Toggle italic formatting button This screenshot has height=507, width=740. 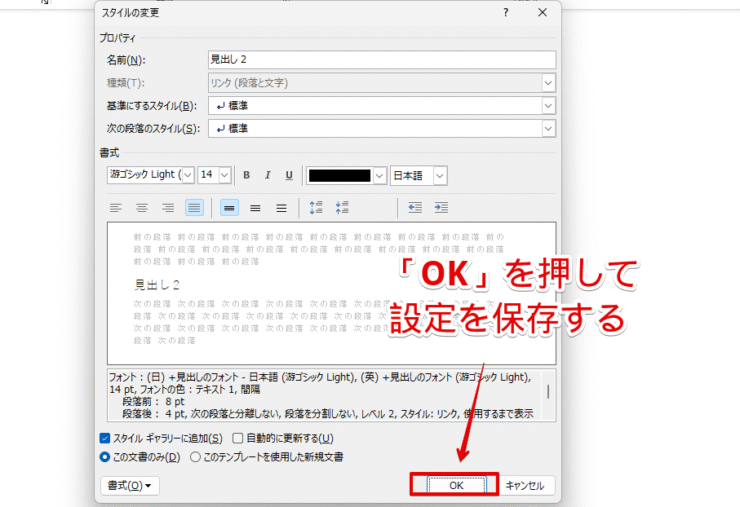click(x=267, y=175)
